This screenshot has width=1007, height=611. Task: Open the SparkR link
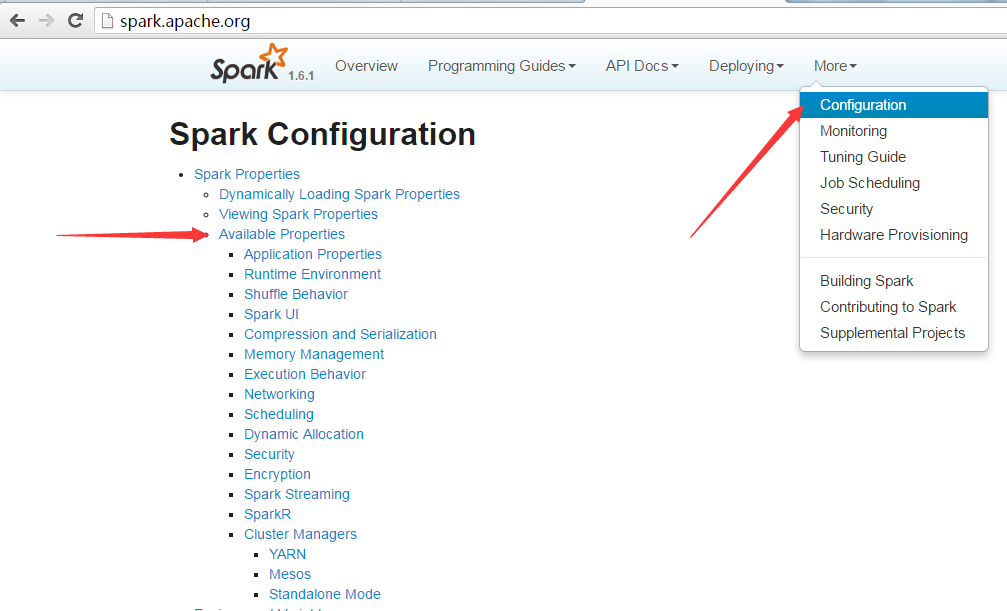tap(267, 514)
